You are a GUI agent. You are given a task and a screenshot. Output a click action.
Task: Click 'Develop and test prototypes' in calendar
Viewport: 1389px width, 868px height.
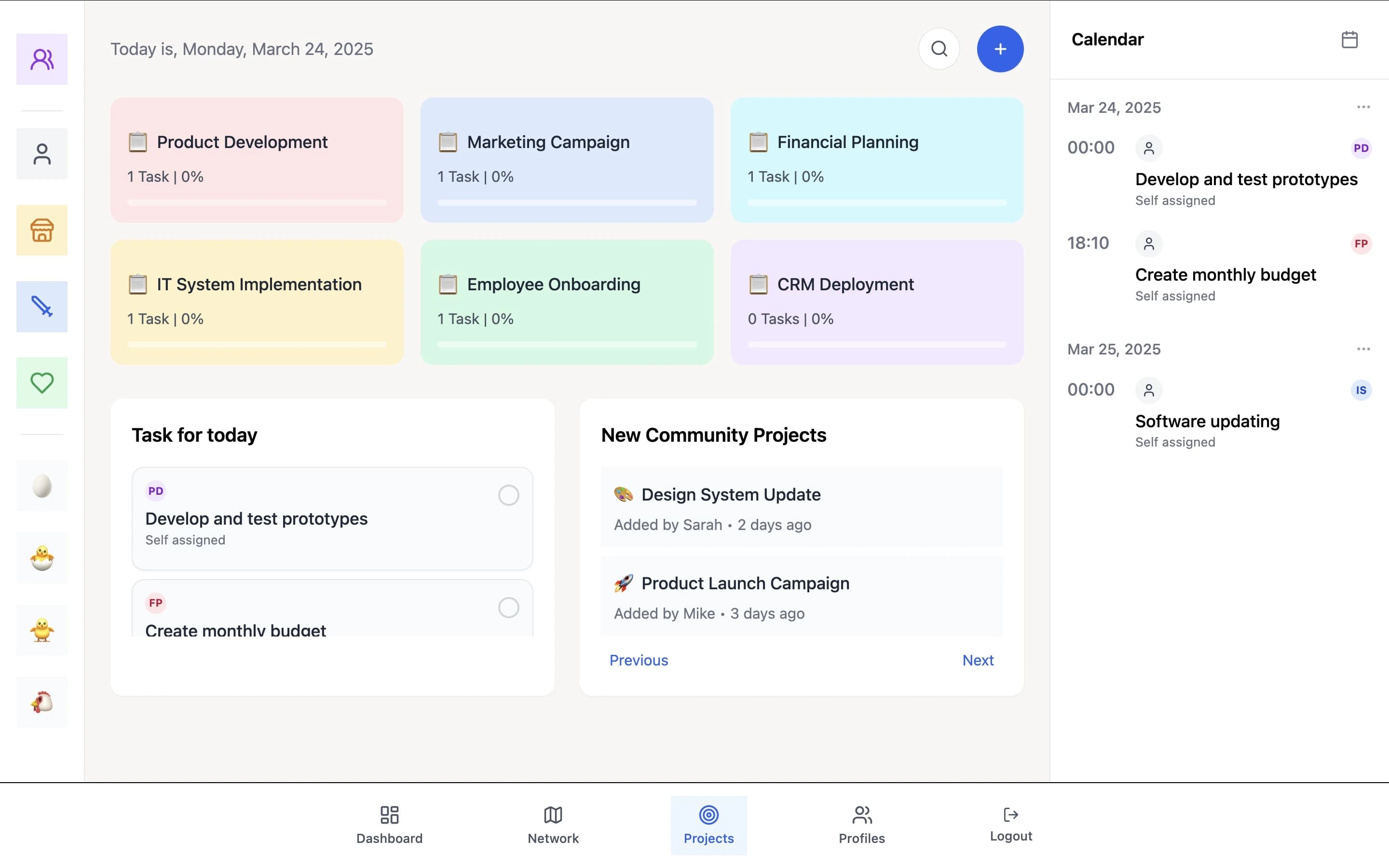point(1246,180)
